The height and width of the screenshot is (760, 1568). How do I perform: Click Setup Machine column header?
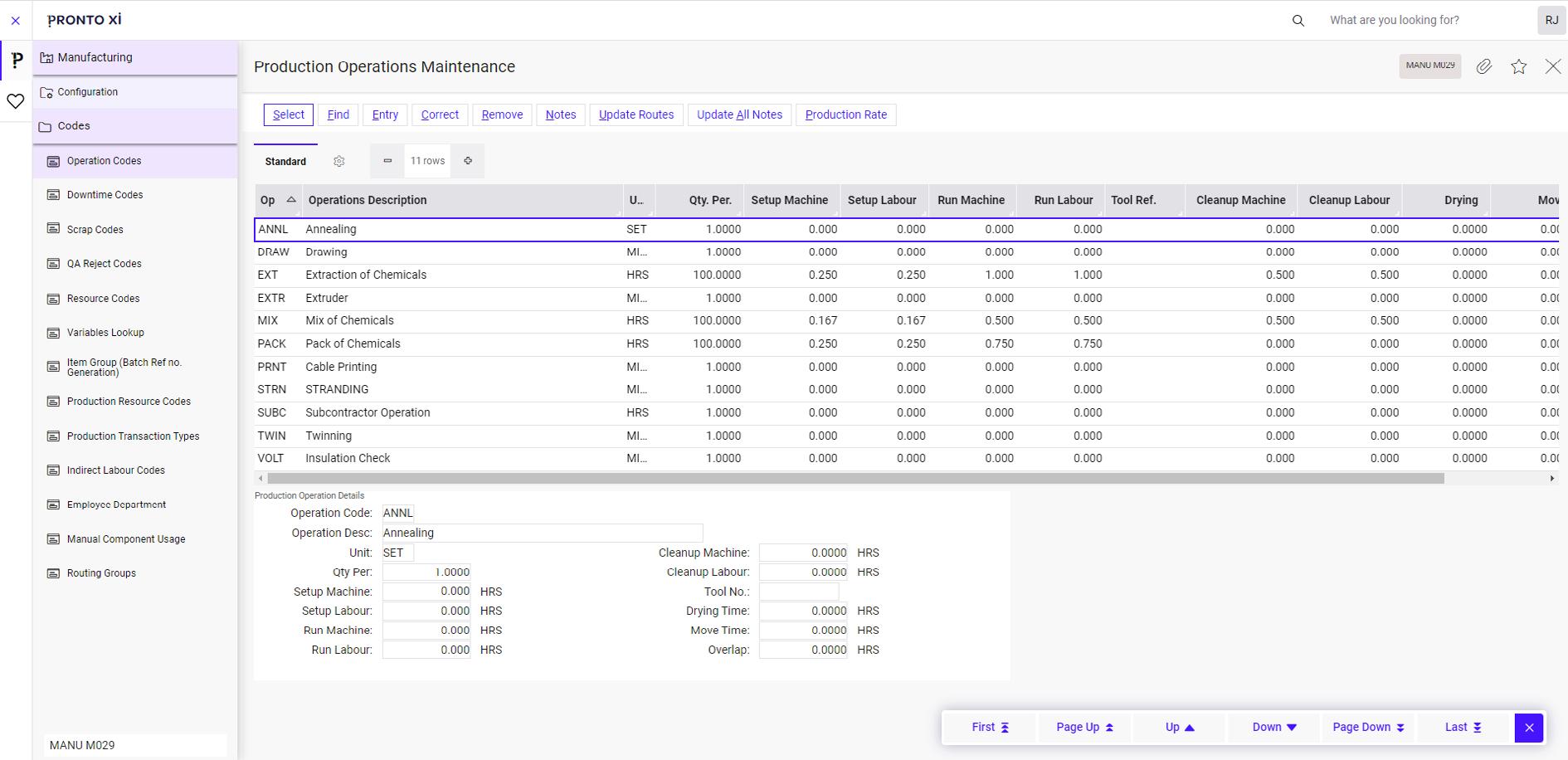791,200
